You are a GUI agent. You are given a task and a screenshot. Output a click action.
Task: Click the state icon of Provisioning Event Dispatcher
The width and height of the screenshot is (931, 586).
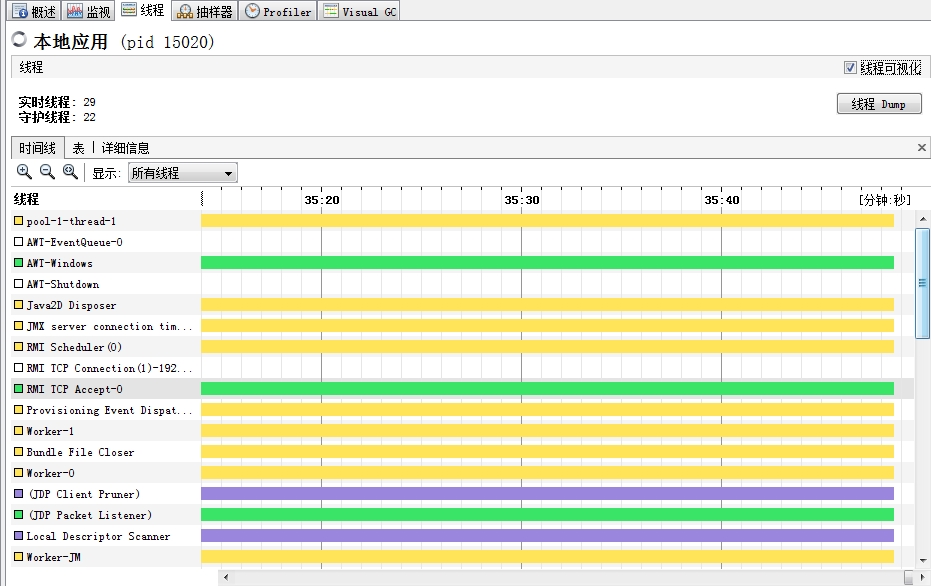(18, 410)
